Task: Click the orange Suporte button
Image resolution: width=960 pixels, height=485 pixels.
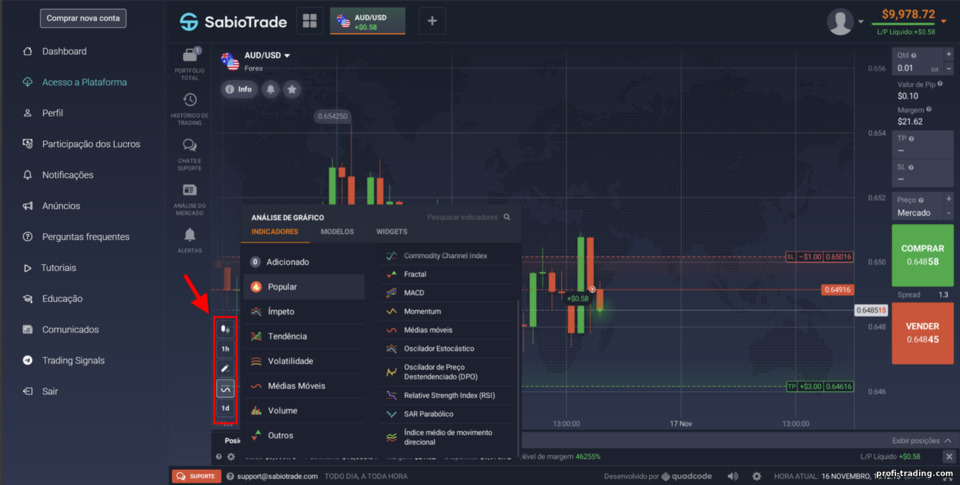Action: tap(197, 476)
